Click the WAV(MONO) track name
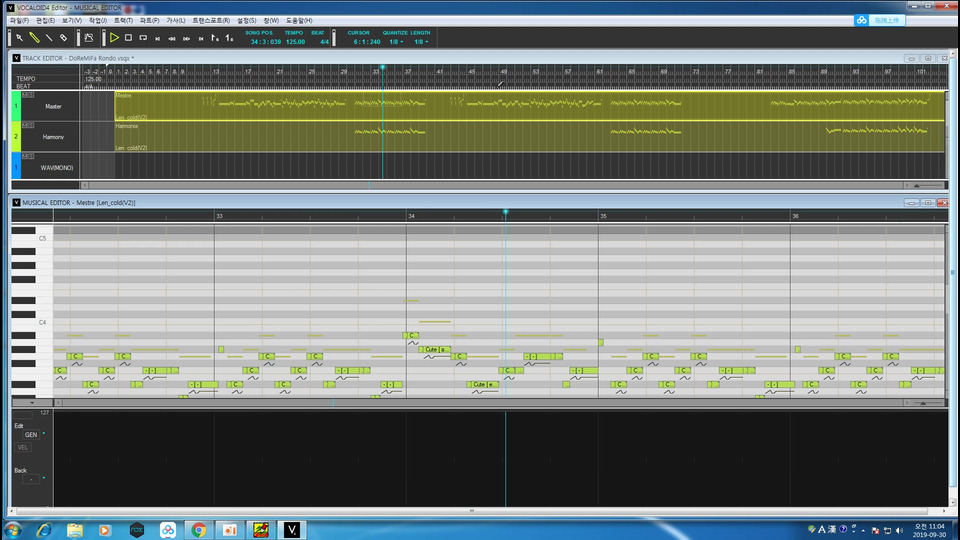Screen dimensions: 960x540 57,168
